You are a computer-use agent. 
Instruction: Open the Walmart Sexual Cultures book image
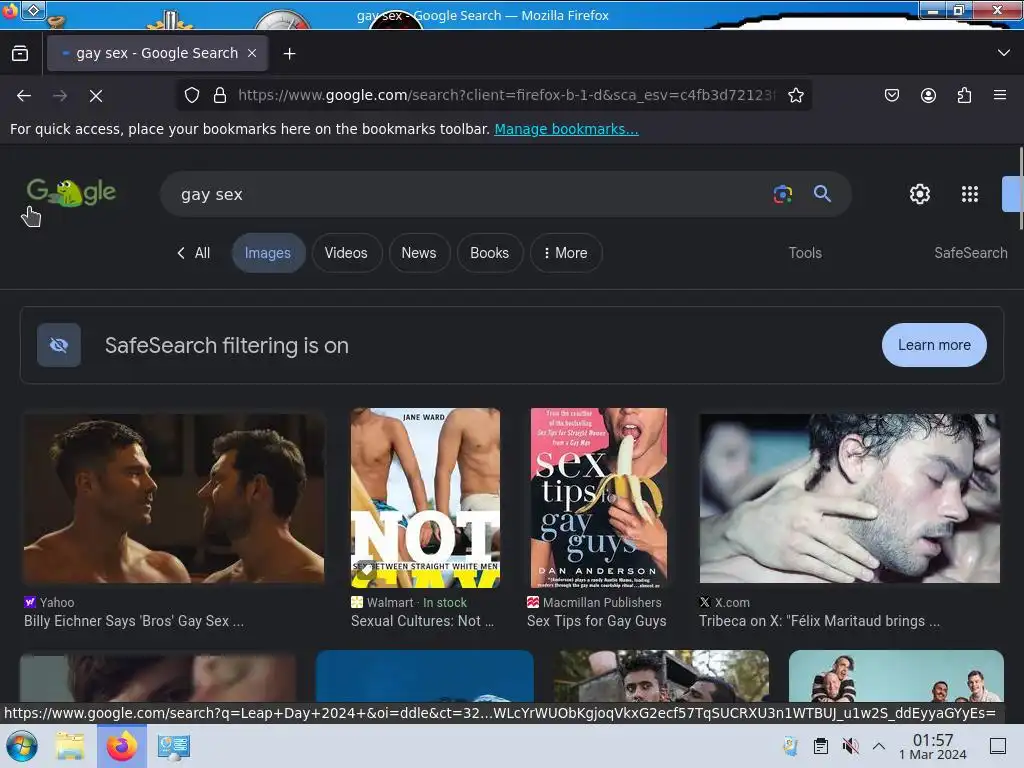[x=425, y=498]
